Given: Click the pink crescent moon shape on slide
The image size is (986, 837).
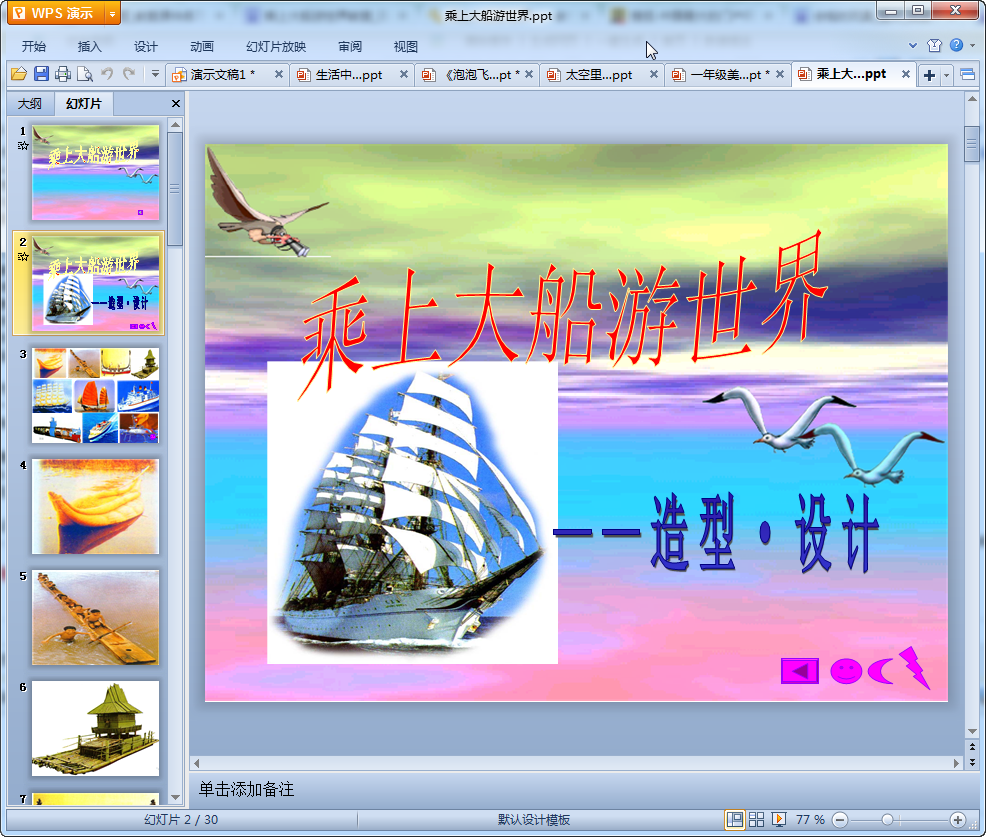Looking at the screenshot, I should pyautogui.click(x=880, y=670).
